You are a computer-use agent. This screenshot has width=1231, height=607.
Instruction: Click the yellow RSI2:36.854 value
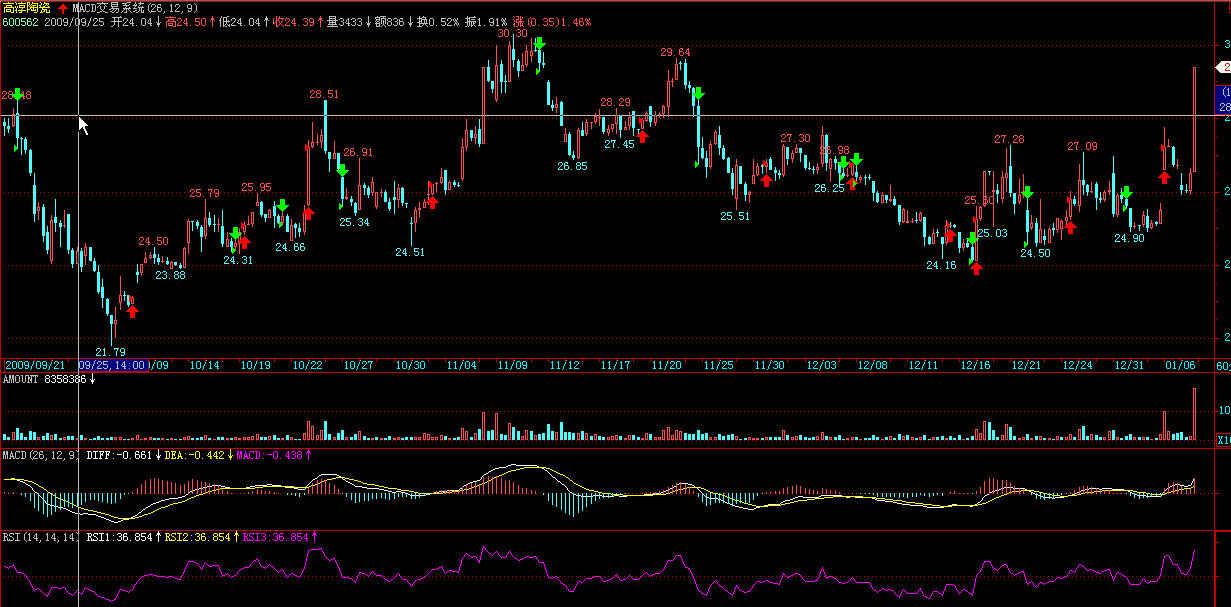coord(196,537)
